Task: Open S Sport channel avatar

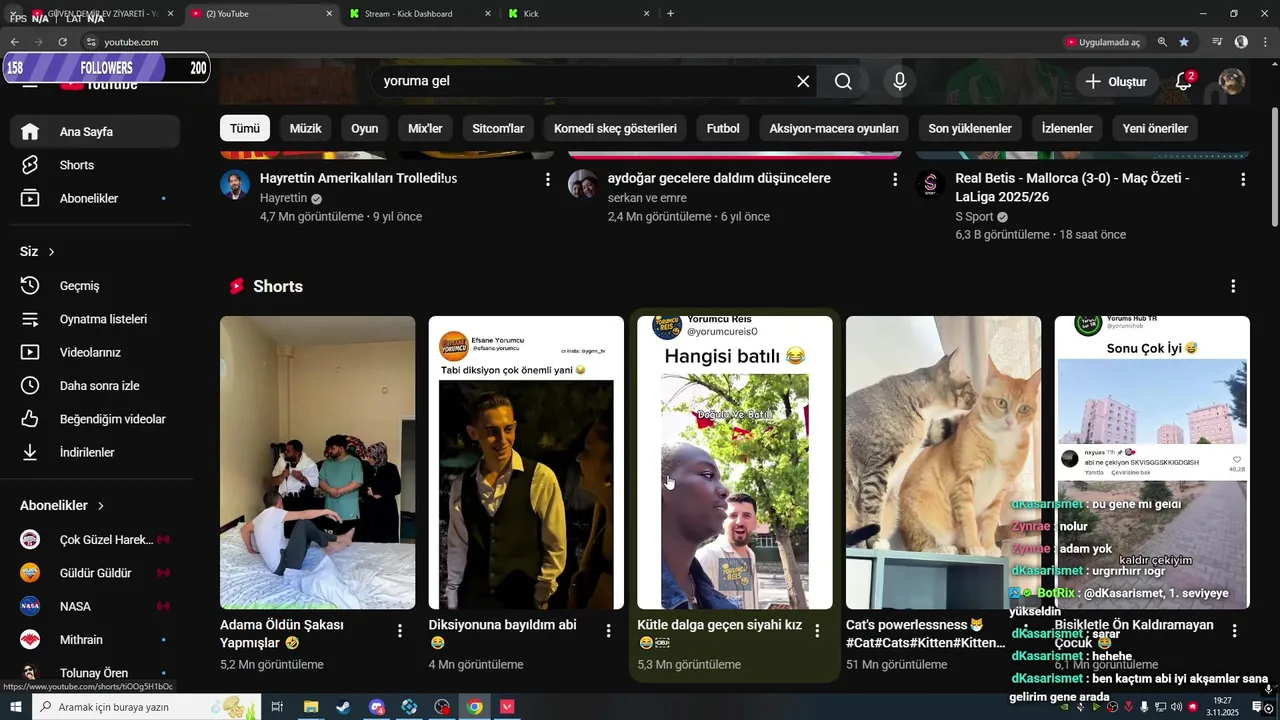Action: [931, 184]
